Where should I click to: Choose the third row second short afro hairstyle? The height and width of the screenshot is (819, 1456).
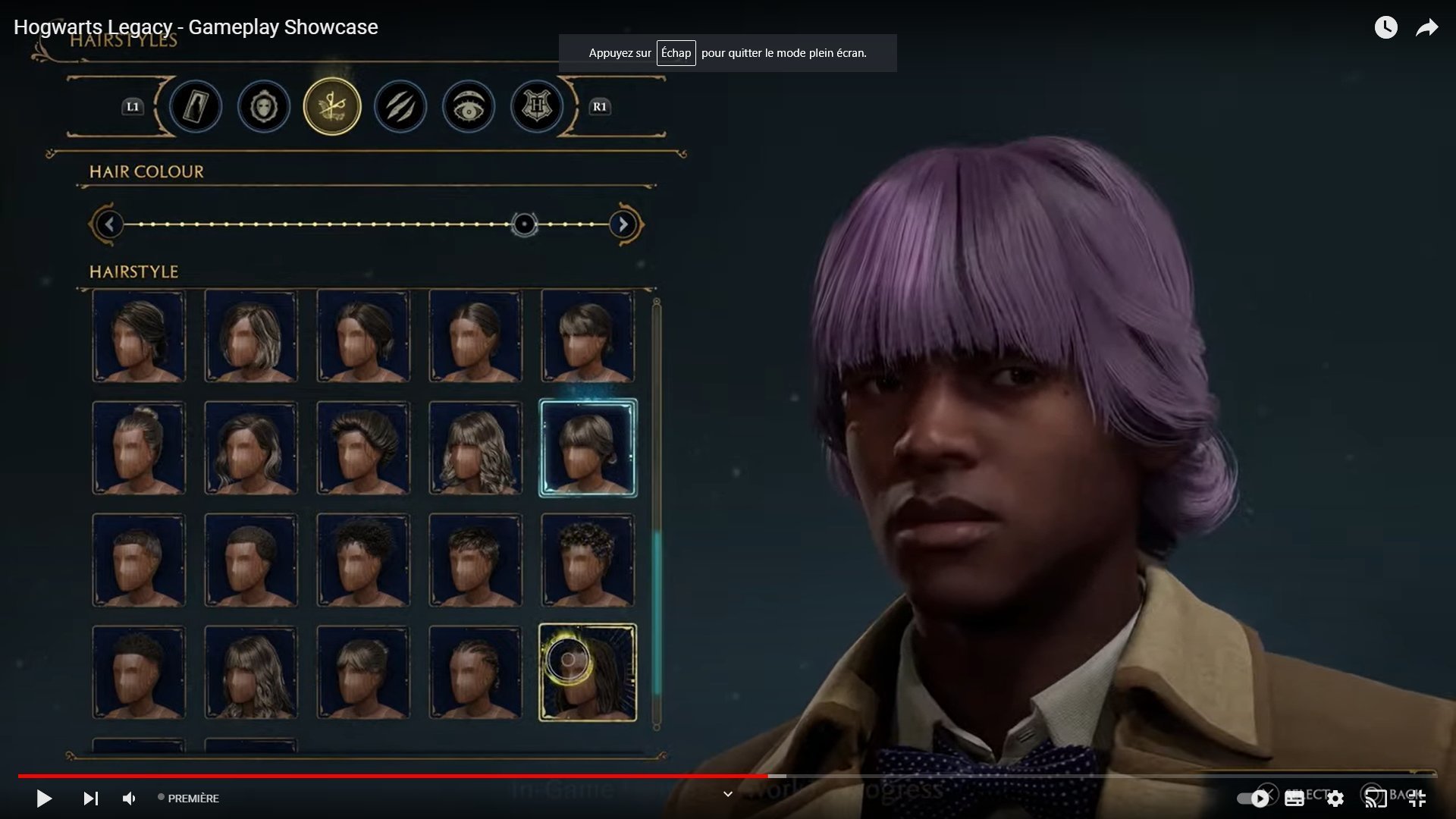click(x=251, y=560)
